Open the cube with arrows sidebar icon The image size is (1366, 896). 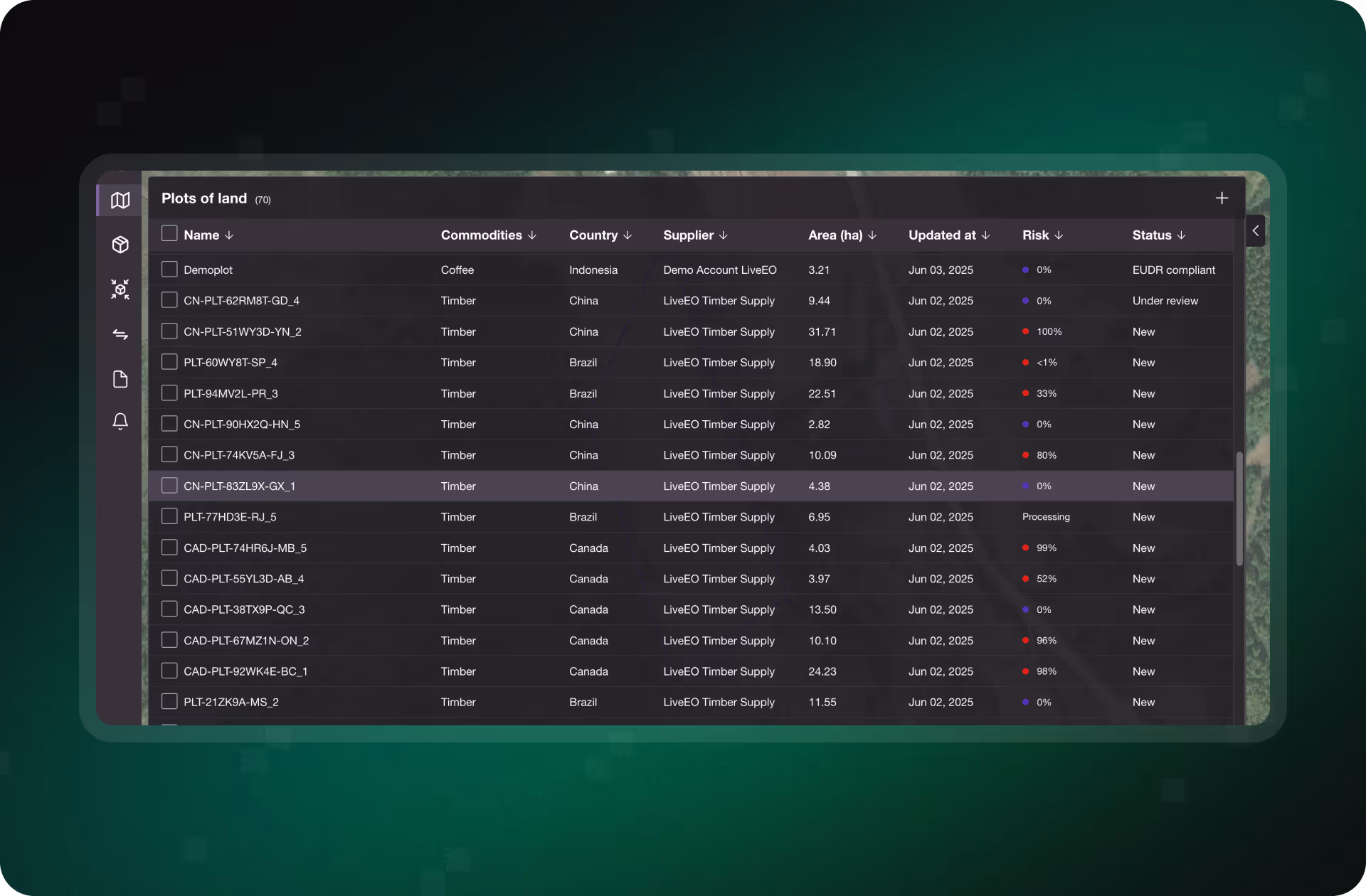[x=120, y=289]
